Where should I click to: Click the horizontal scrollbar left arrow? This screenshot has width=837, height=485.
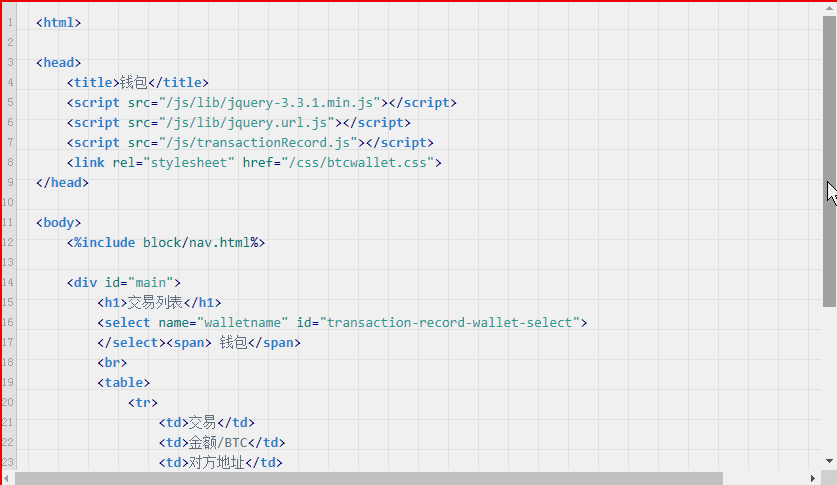click(6, 479)
